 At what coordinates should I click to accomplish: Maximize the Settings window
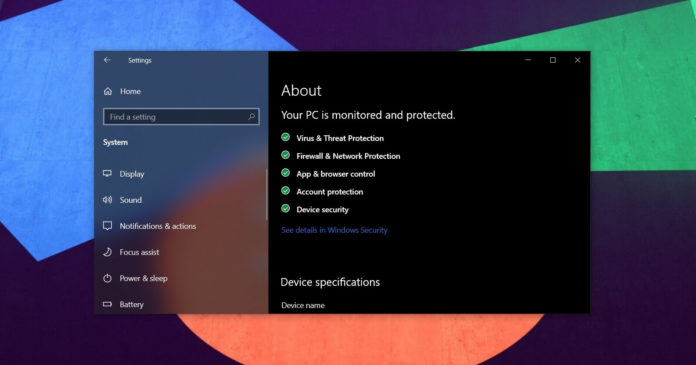point(553,60)
